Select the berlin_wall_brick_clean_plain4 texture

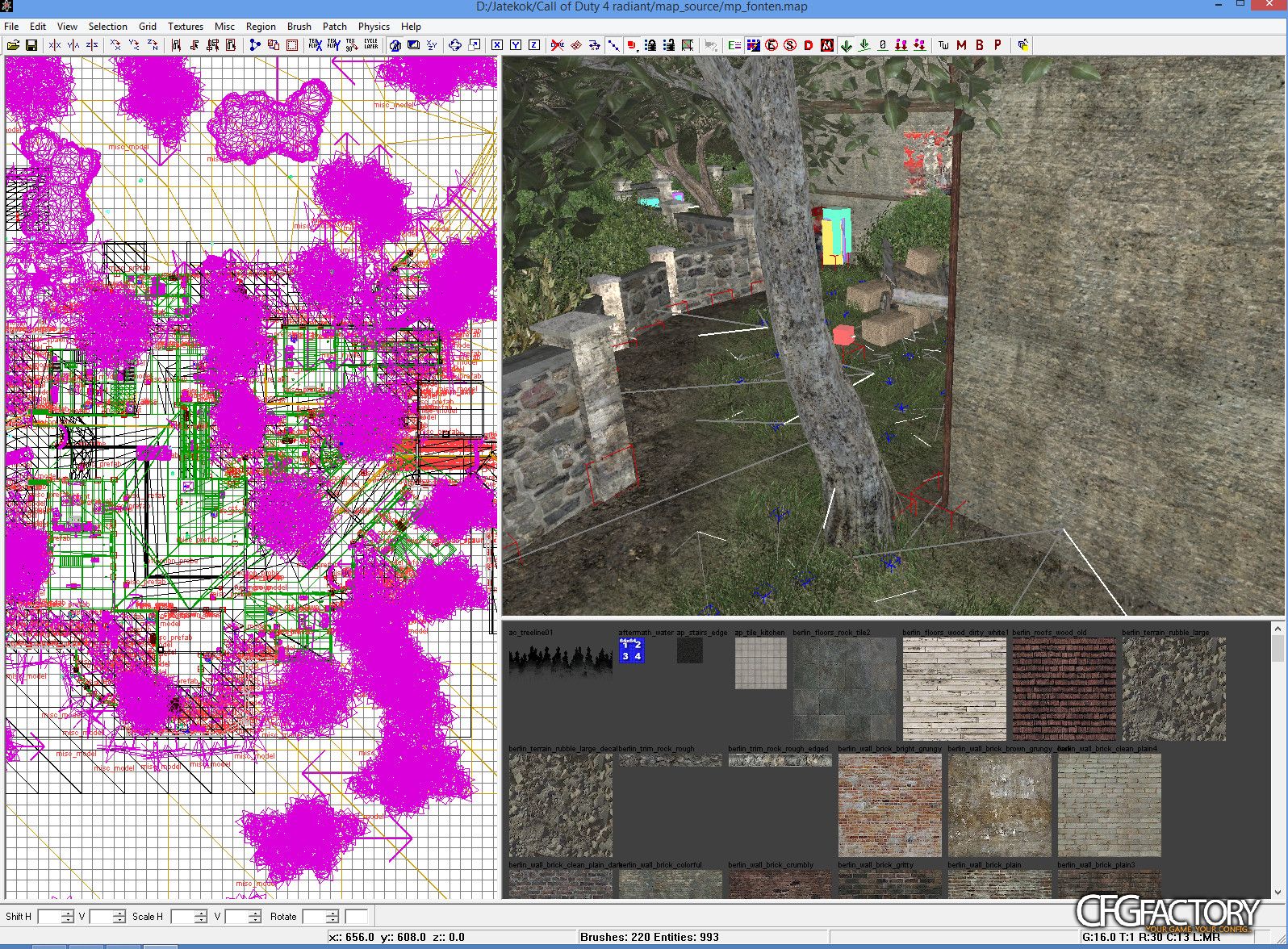(x=1110, y=805)
